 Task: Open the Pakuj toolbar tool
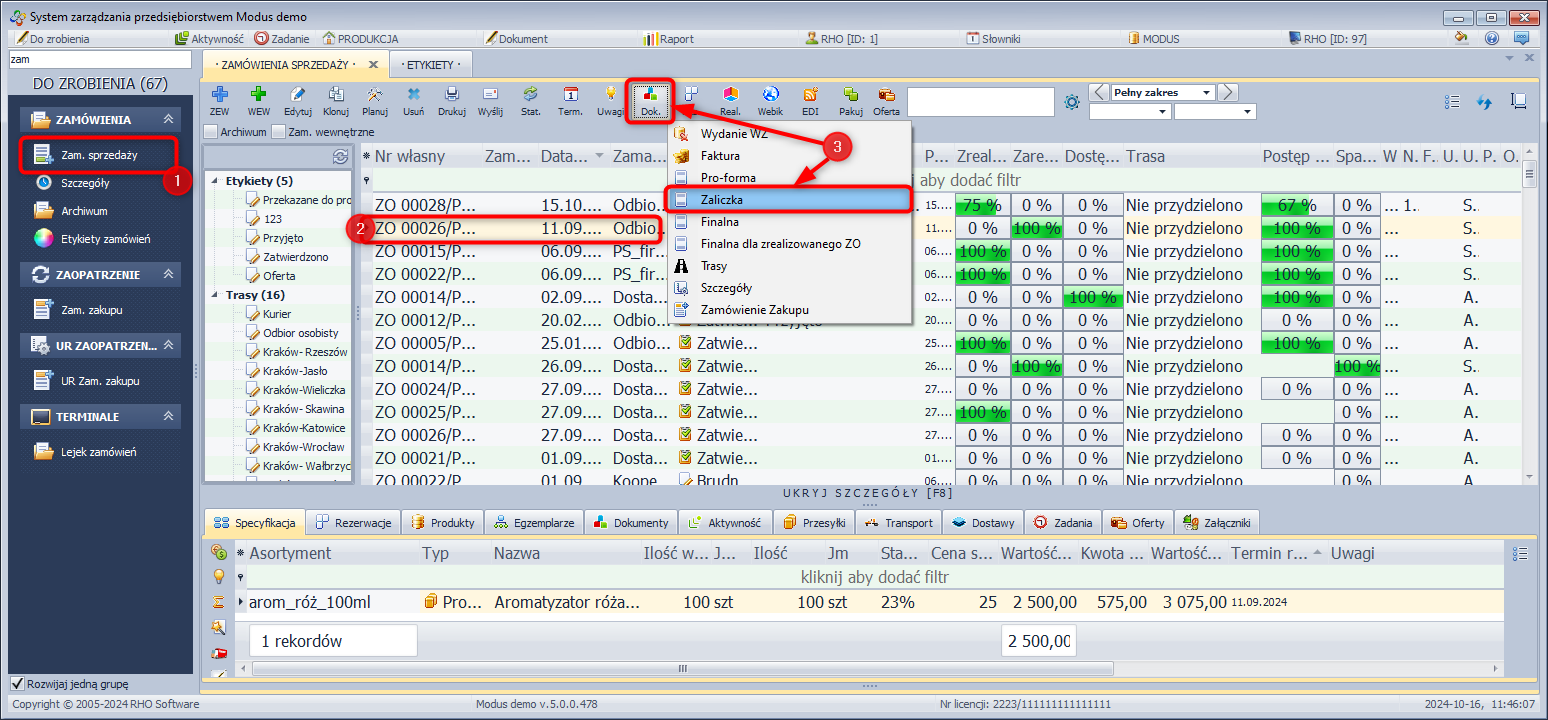pyautogui.click(x=851, y=99)
